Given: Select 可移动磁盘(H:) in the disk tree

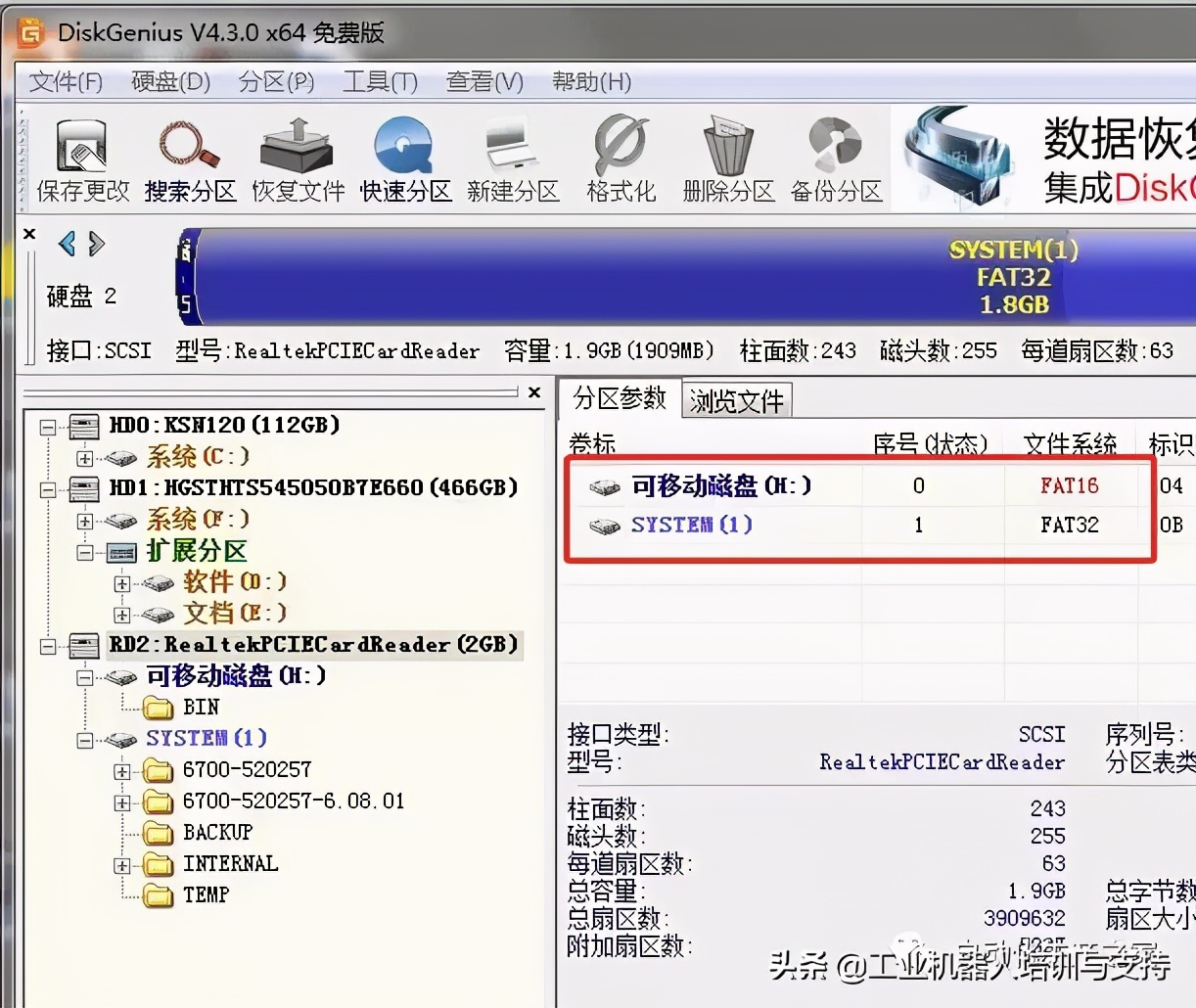Looking at the screenshot, I should coord(236,676).
